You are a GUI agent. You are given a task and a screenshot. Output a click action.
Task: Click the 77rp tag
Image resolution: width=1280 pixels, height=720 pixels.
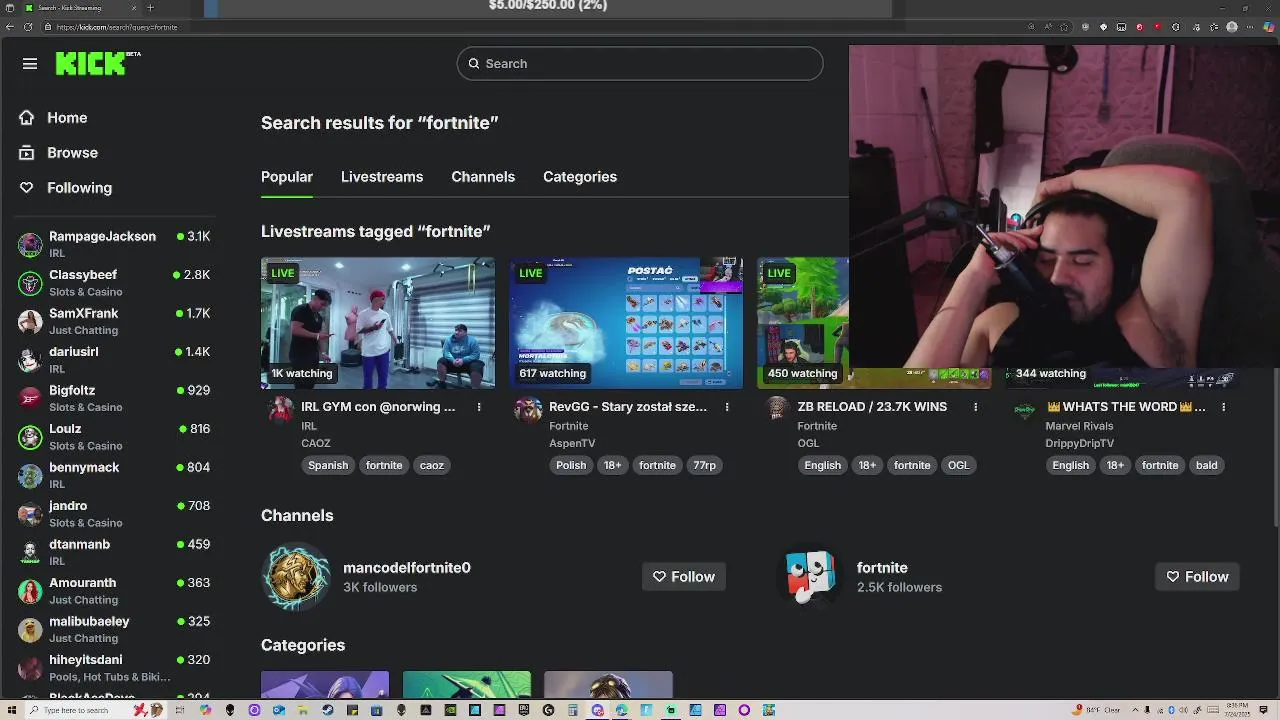(705, 465)
